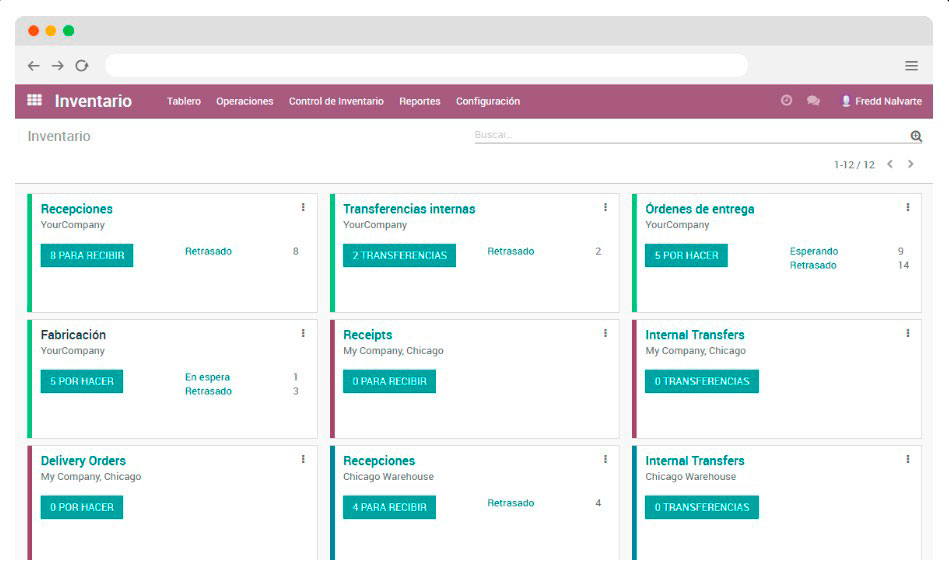This screenshot has height=574, width=949.
Task: Open the apps grid menu icon
Action: point(34,101)
